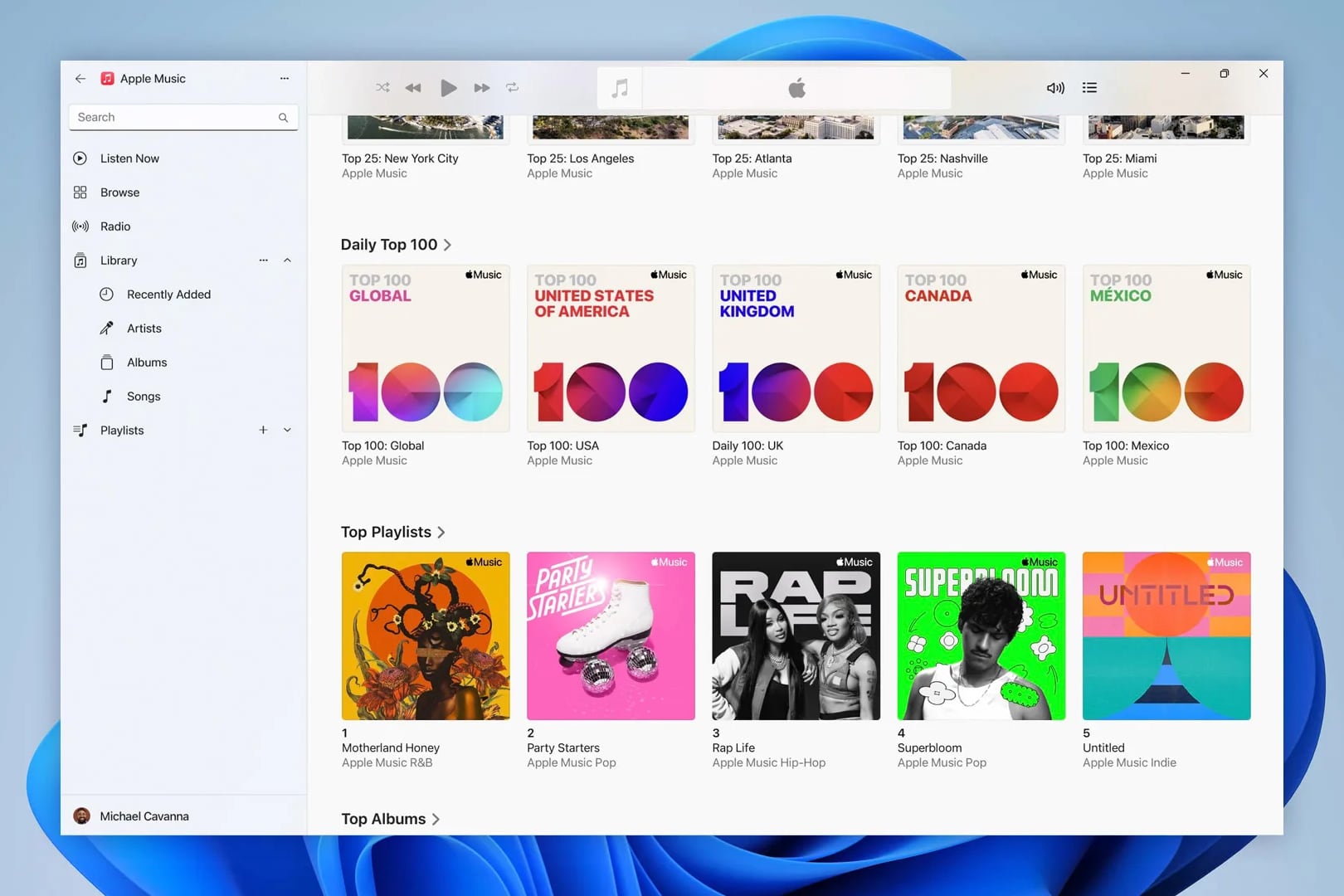Open the Rap Life playlist thumbnail
Screen dimensions: 1344x896
click(x=796, y=636)
